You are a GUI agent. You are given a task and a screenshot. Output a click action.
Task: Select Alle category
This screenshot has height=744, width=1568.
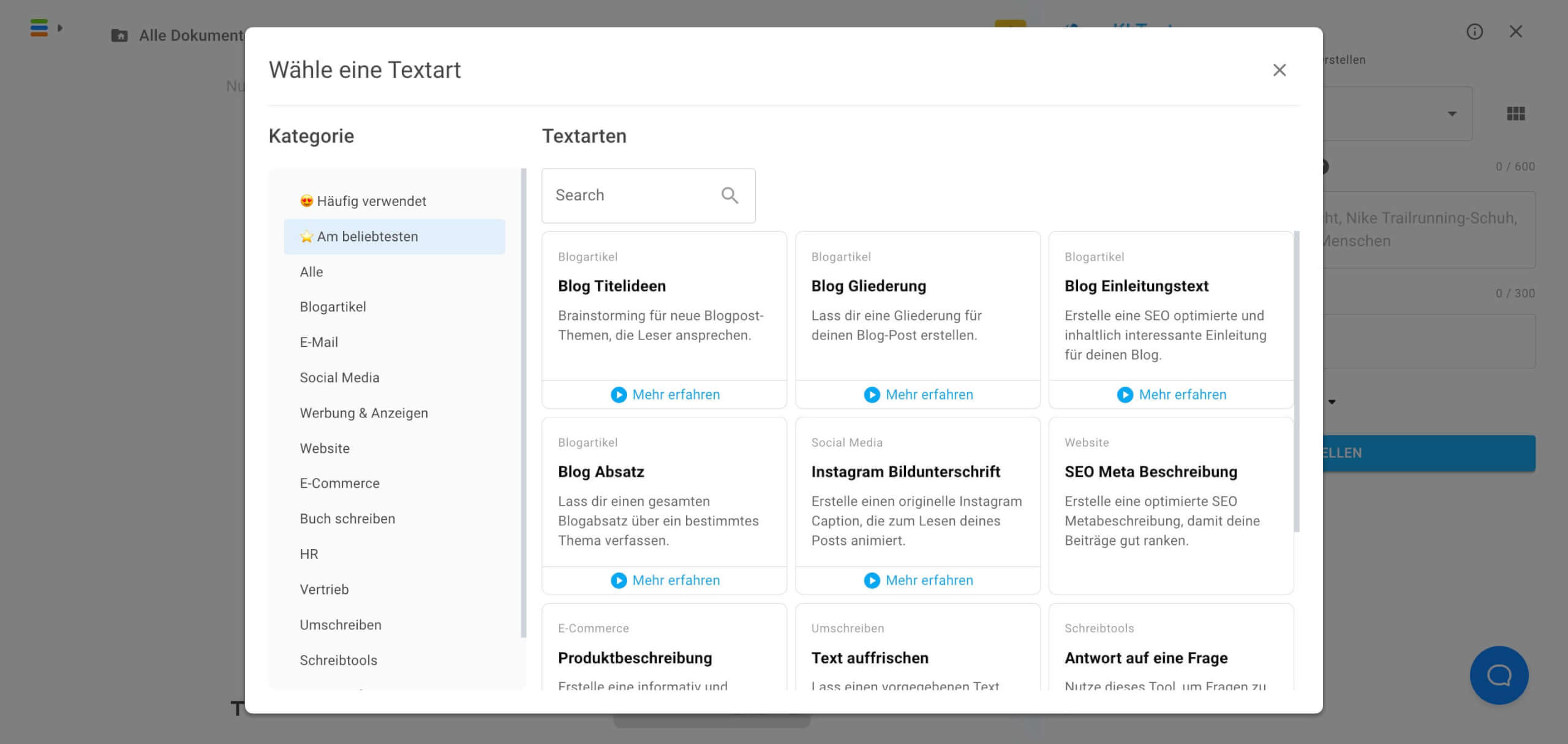(394, 271)
